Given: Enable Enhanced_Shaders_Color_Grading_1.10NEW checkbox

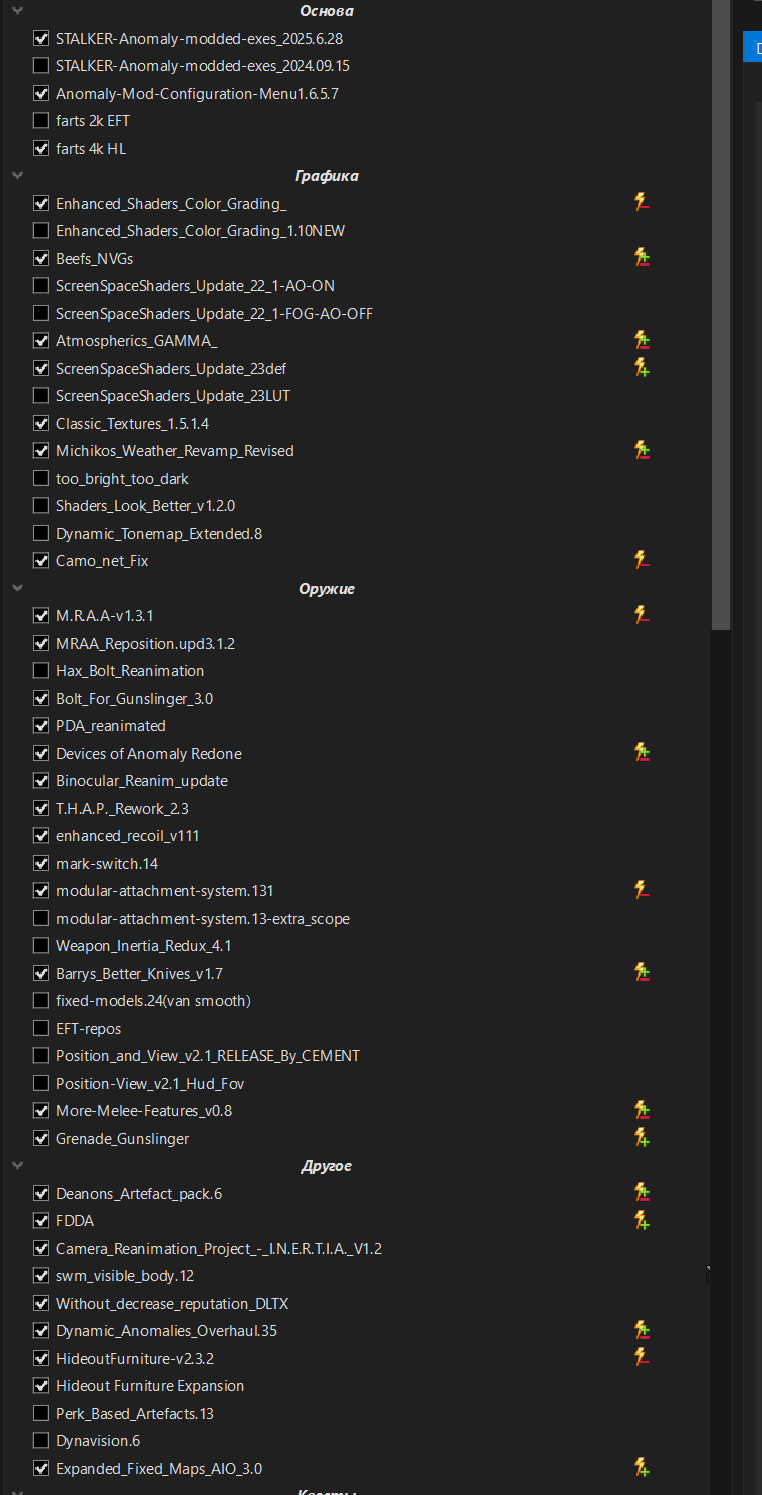Looking at the screenshot, I should tap(41, 231).
